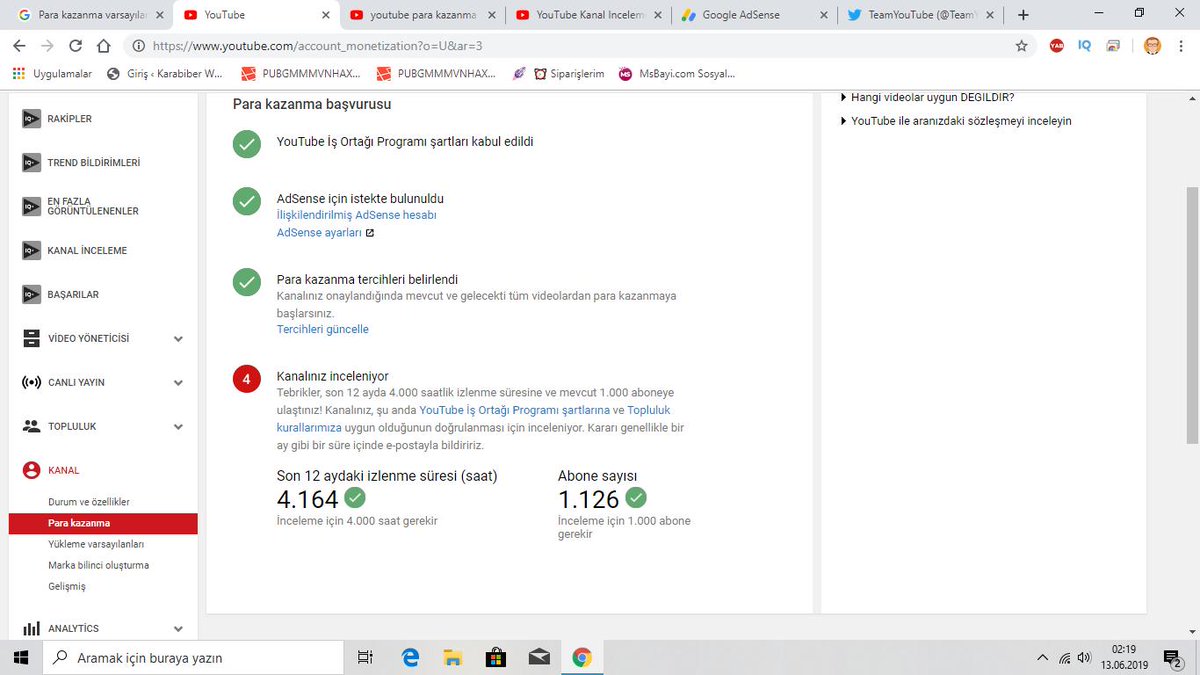Show hidden system tray icons
The height and width of the screenshot is (675, 1200).
click(1043, 657)
